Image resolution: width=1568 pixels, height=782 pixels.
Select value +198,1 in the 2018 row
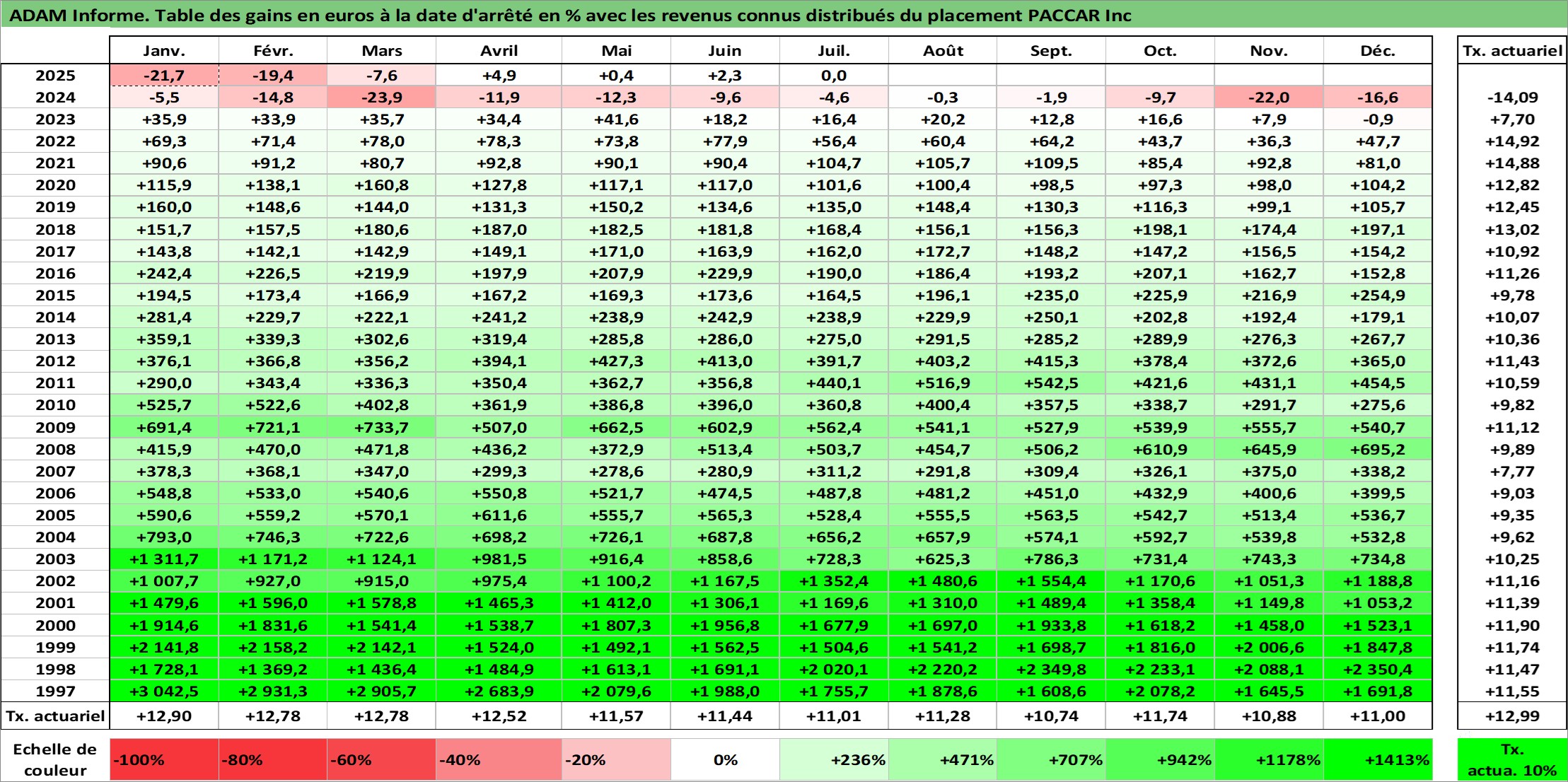click(x=1160, y=230)
